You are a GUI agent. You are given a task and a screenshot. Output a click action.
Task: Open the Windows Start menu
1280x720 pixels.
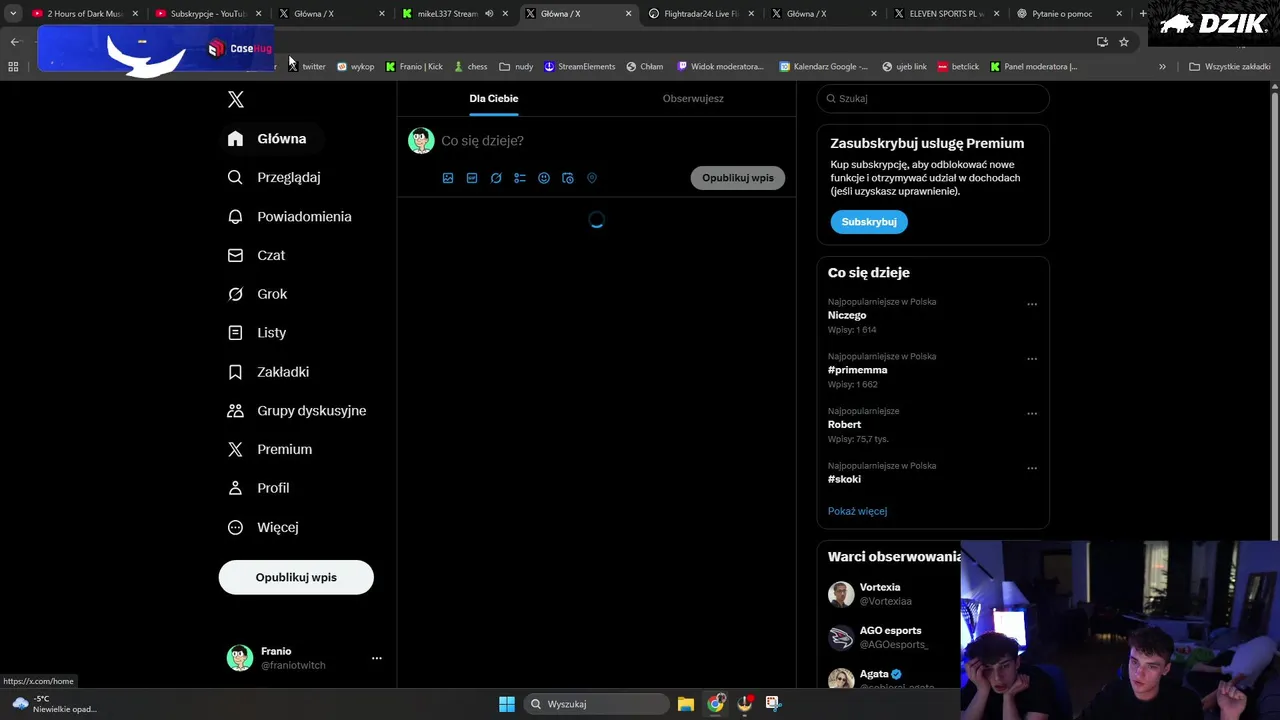(x=507, y=704)
